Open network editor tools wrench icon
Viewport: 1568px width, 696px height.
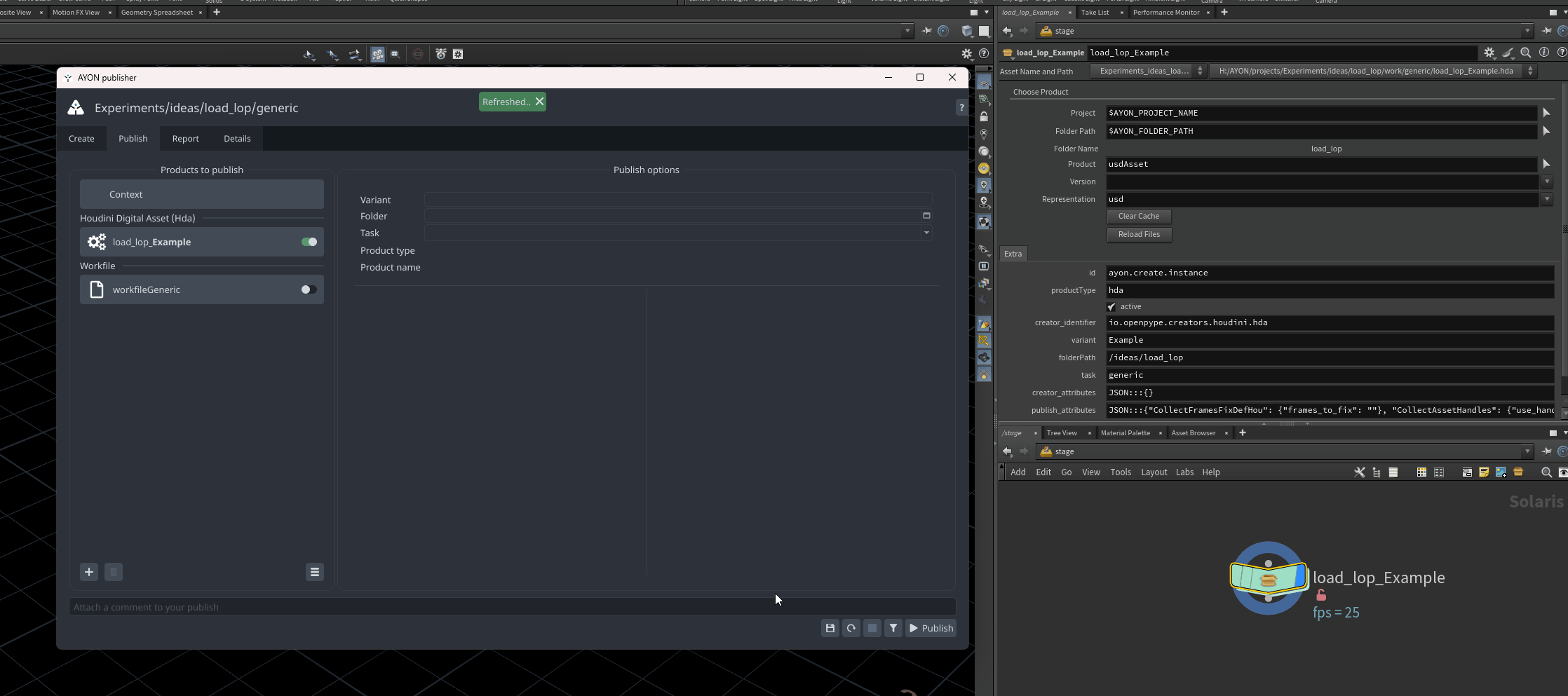point(1359,472)
